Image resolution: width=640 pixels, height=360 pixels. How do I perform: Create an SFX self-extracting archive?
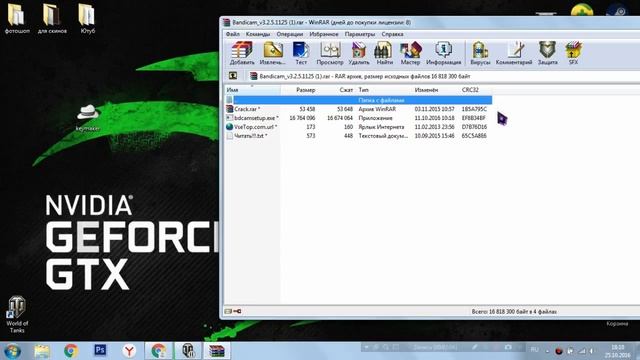pos(573,53)
